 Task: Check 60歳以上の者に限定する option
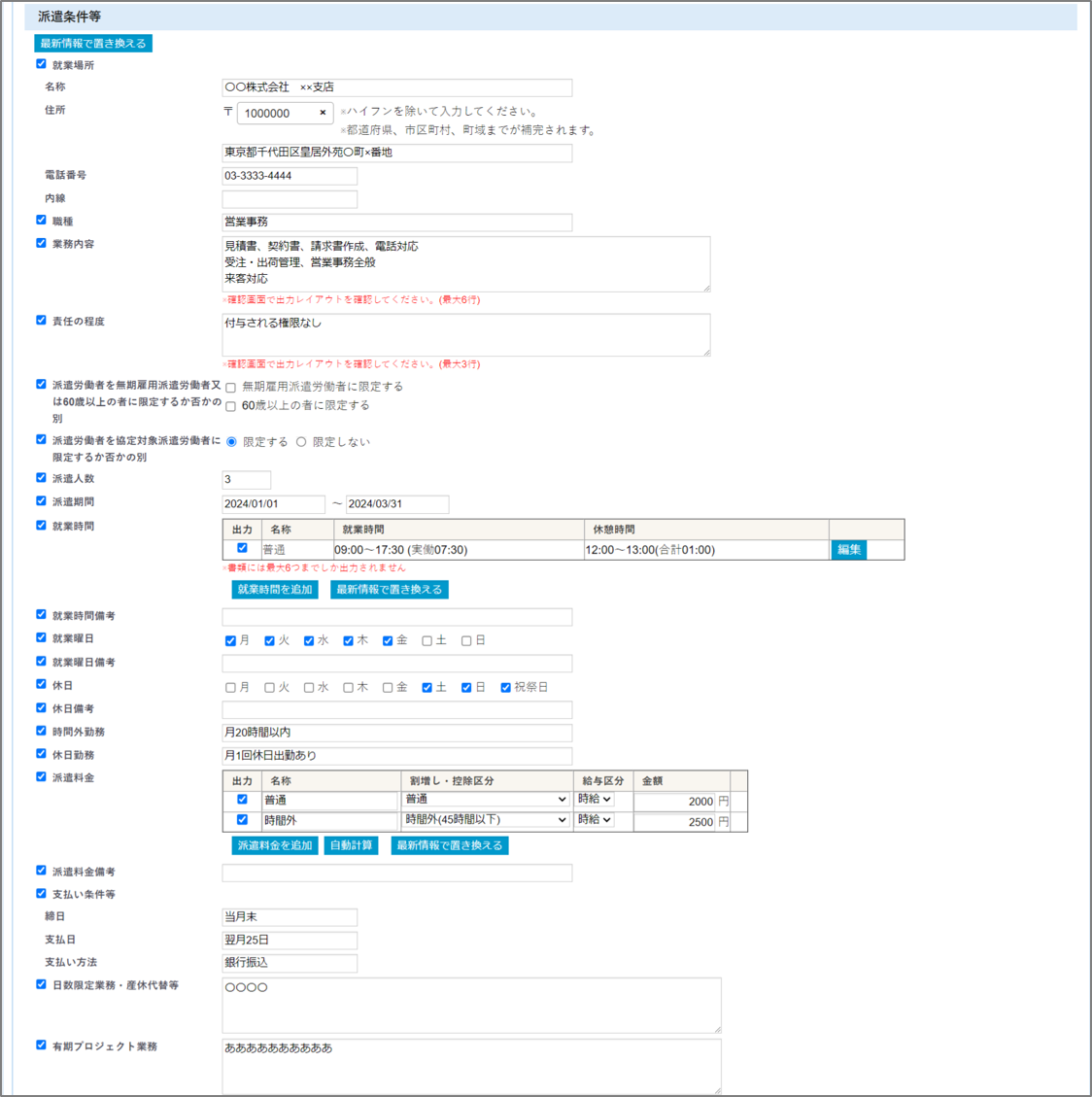(231, 406)
